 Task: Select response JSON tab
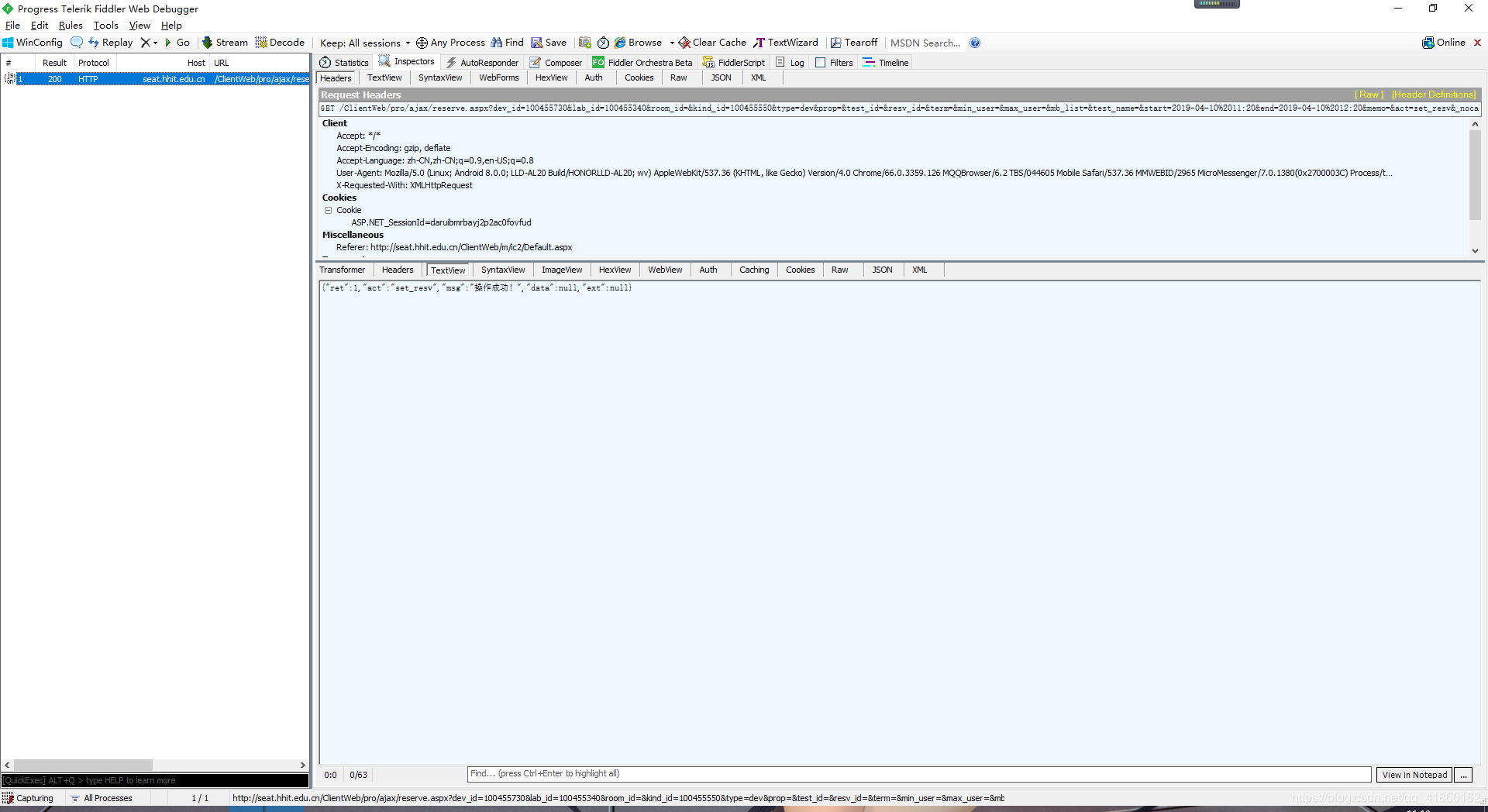[x=882, y=270]
